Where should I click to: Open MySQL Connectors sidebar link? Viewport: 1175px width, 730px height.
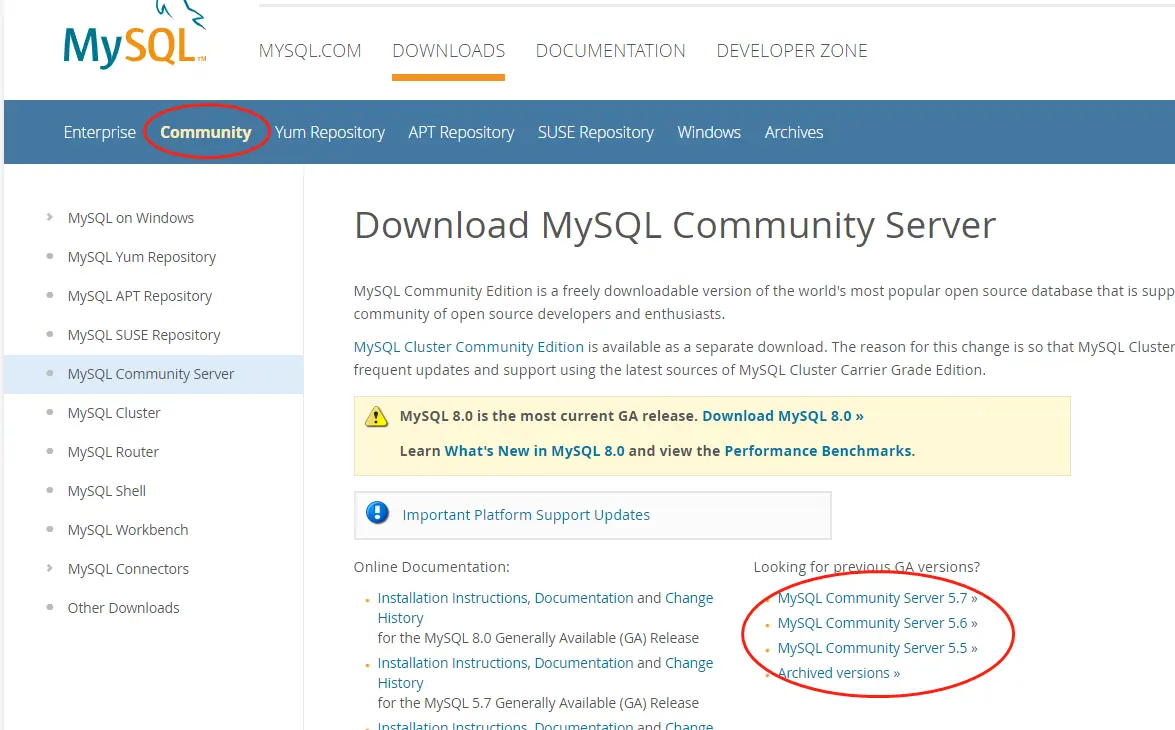(128, 569)
